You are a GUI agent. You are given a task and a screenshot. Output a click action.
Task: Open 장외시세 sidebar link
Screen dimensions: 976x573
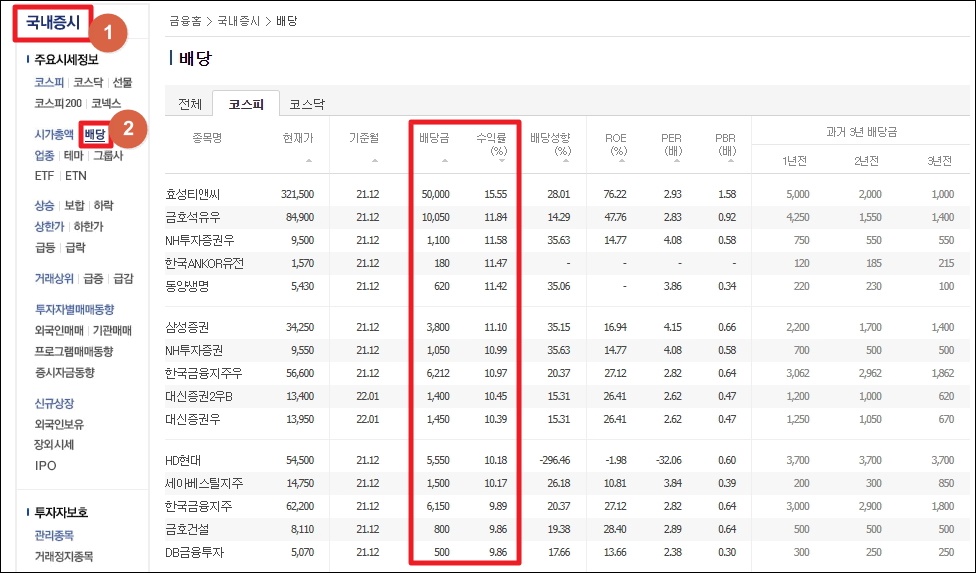pyautogui.click(x=54, y=445)
